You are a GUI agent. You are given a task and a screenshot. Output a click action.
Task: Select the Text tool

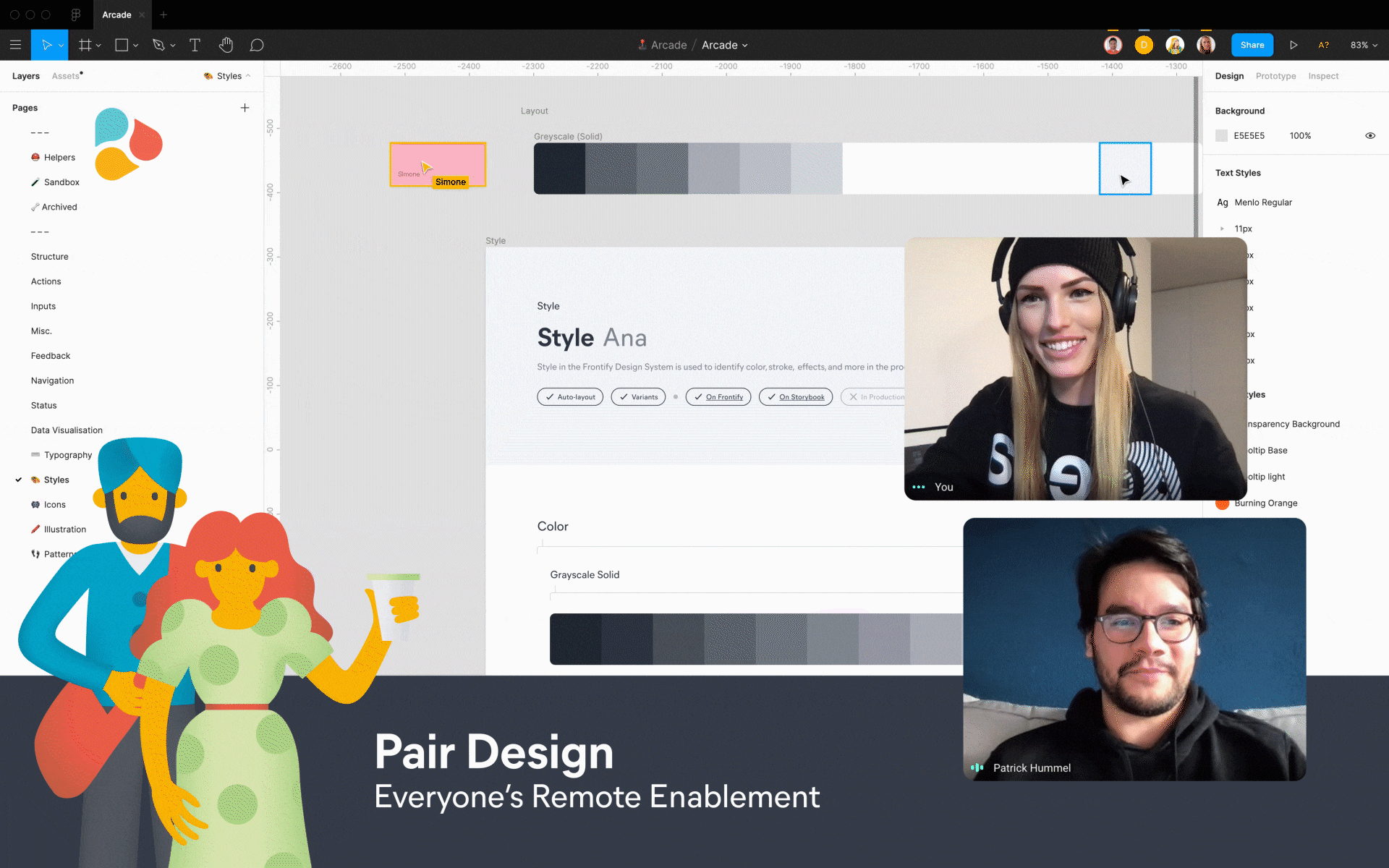[195, 45]
